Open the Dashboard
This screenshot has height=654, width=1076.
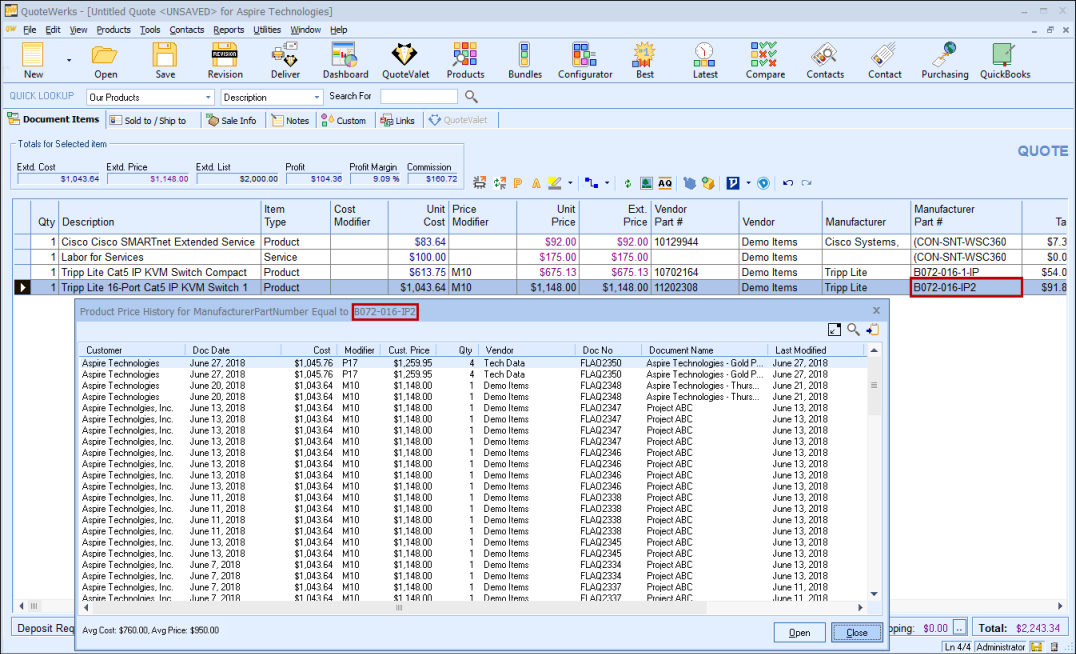pyautogui.click(x=345, y=60)
